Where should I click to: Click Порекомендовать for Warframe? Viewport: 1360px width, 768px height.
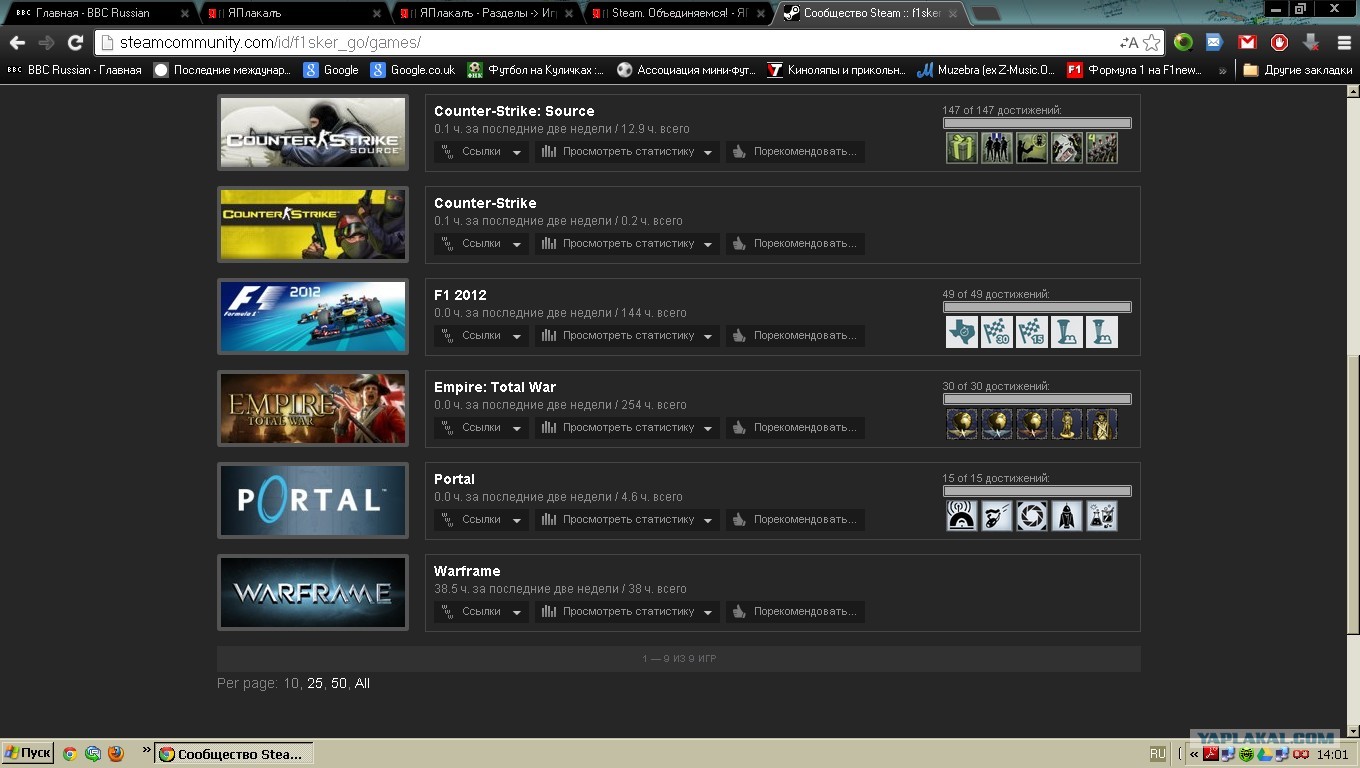tap(795, 612)
